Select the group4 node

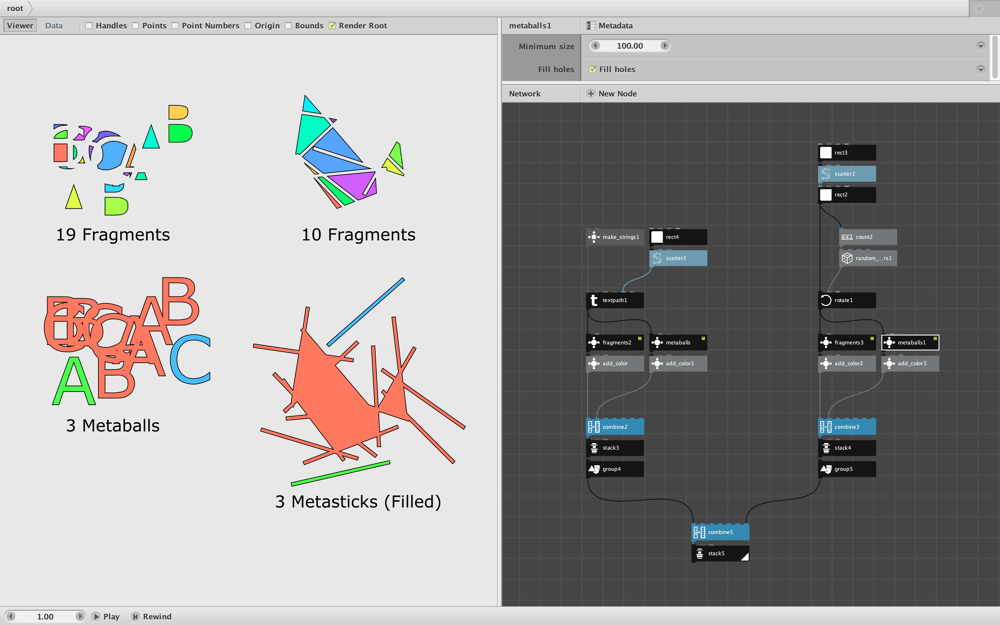(x=615, y=469)
